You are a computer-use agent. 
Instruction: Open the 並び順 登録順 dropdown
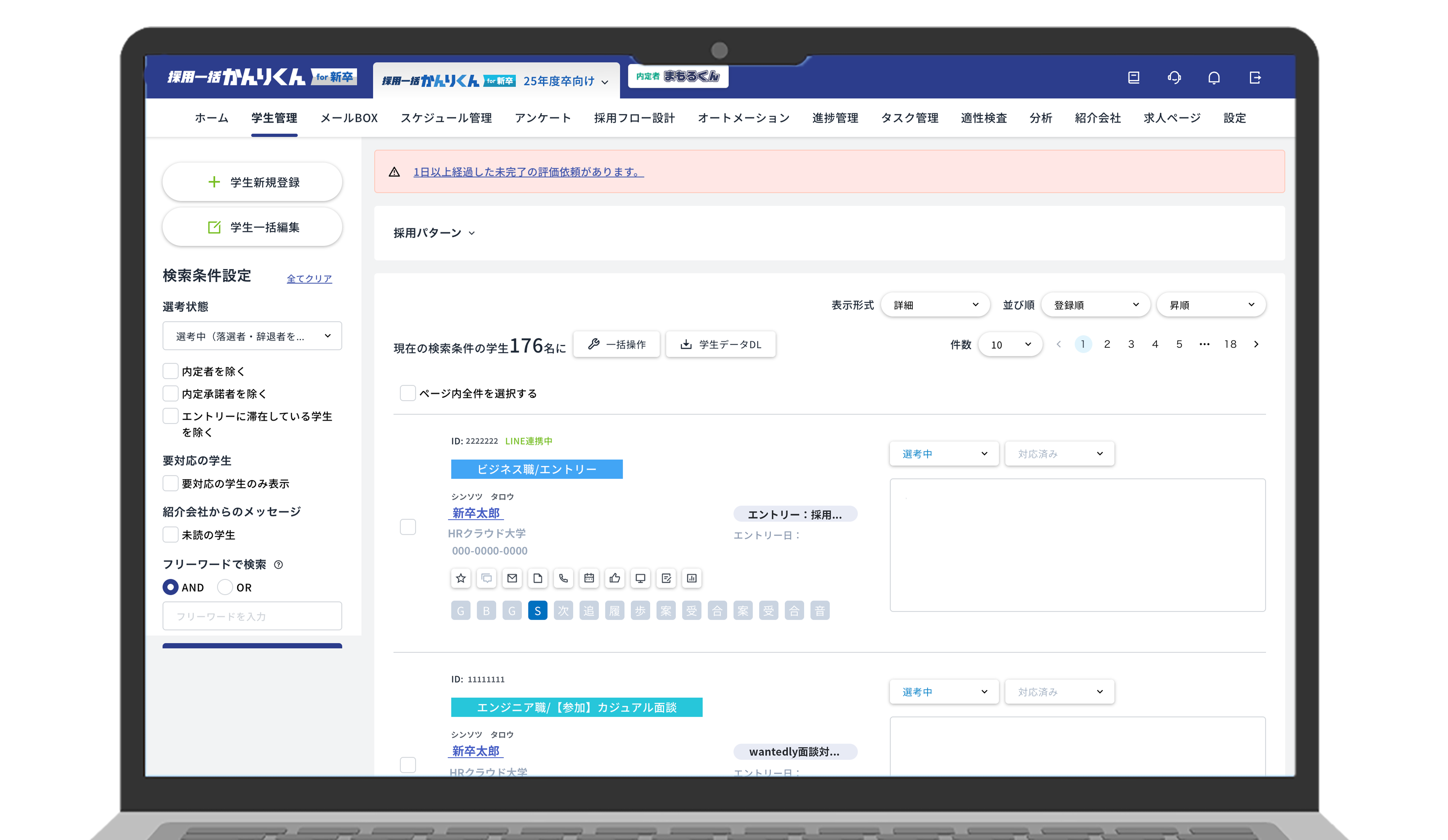click(1095, 305)
